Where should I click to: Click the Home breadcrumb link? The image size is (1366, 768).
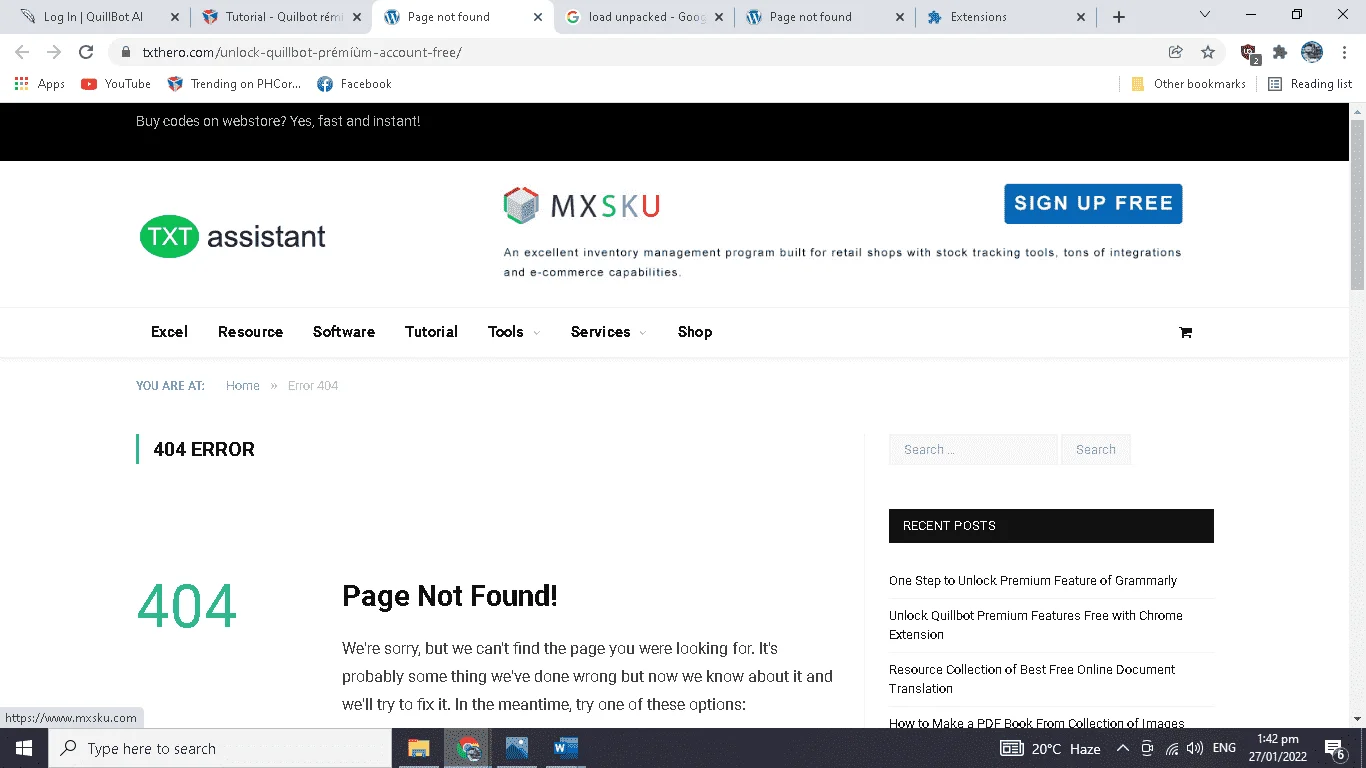[x=243, y=386]
